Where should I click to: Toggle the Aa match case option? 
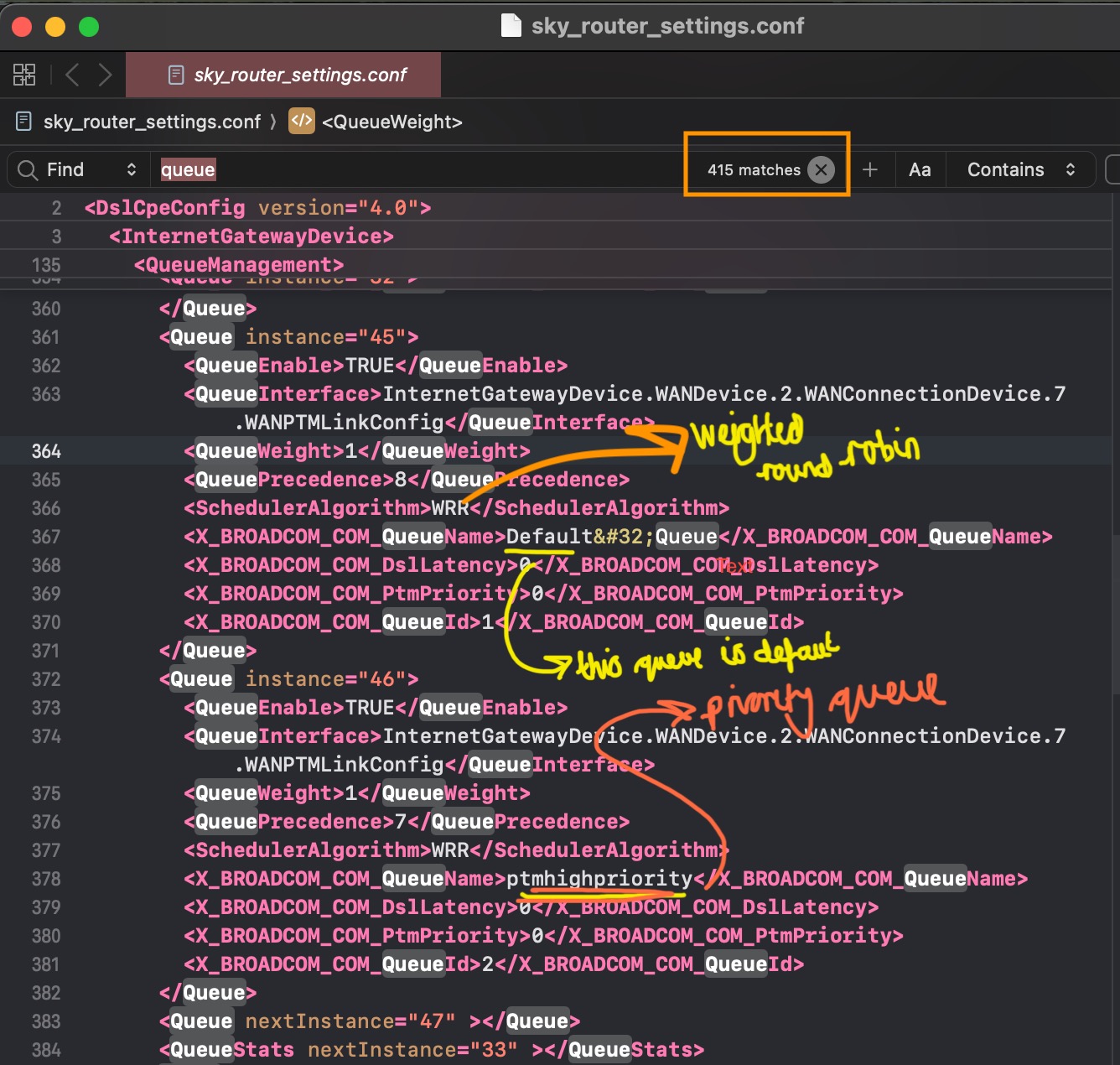(x=920, y=170)
